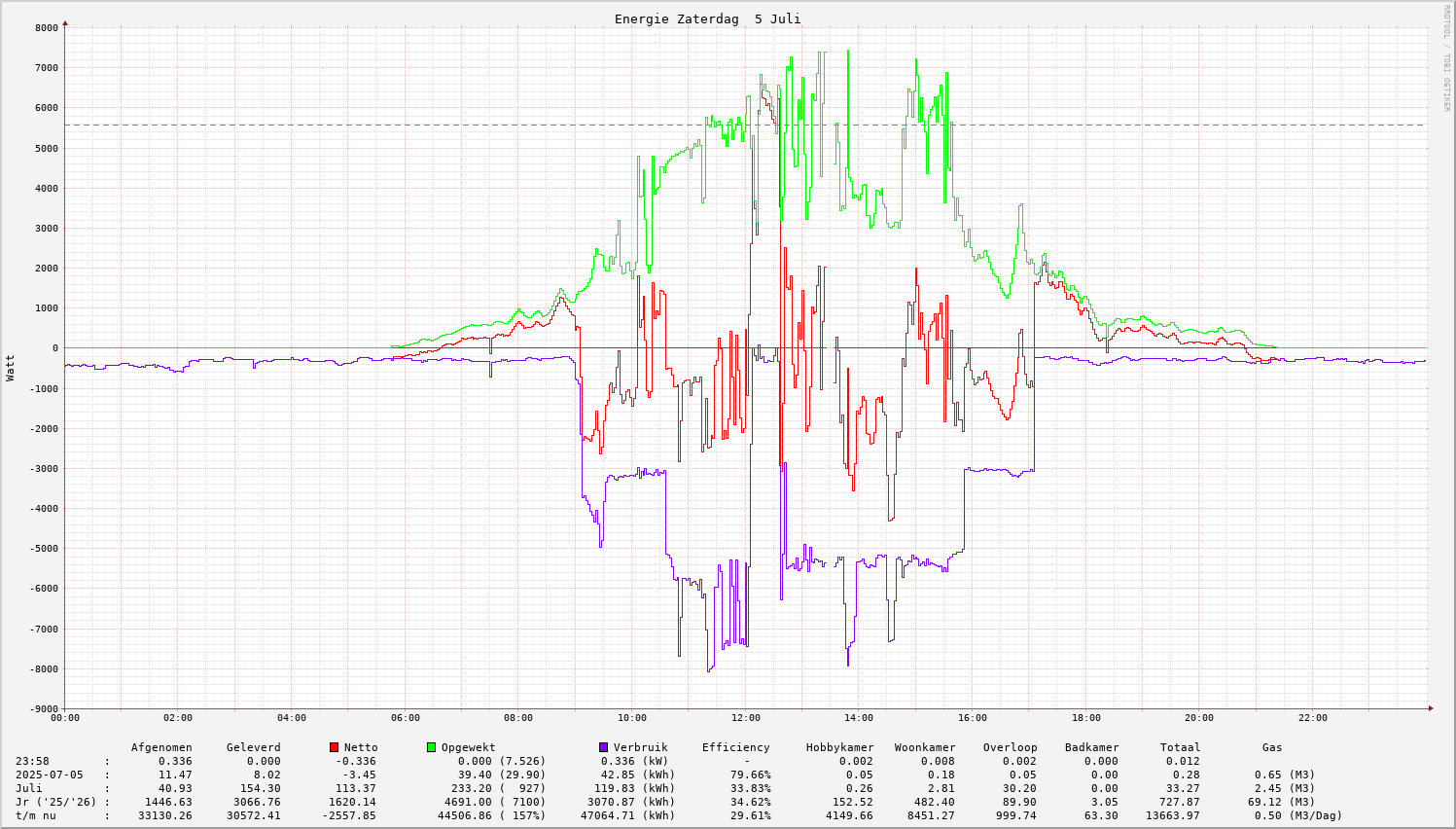Click the 12:00 time axis label

pyautogui.click(x=745, y=718)
